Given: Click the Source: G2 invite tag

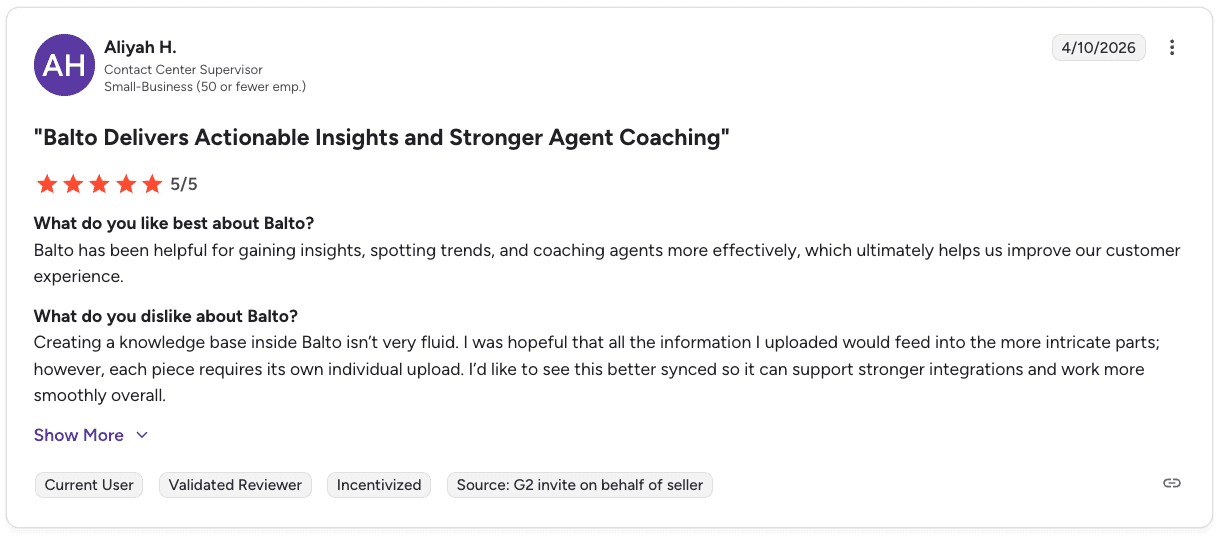Looking at the screenshot, I should tap(580, 485).
